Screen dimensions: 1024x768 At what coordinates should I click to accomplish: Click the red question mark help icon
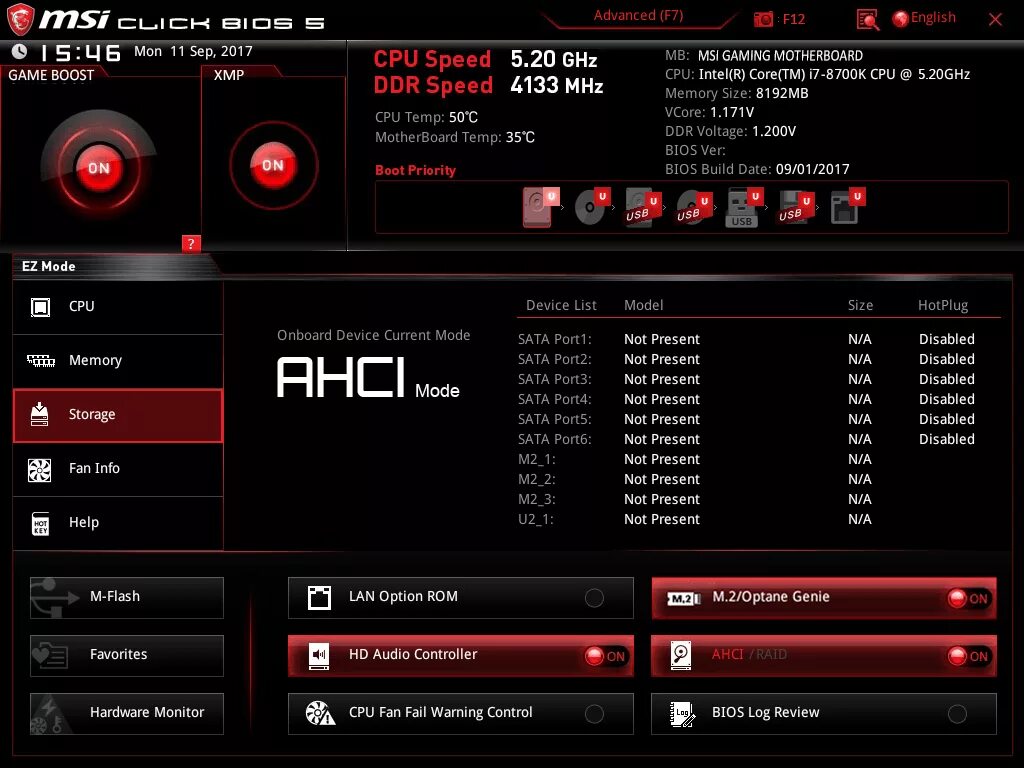191,244
